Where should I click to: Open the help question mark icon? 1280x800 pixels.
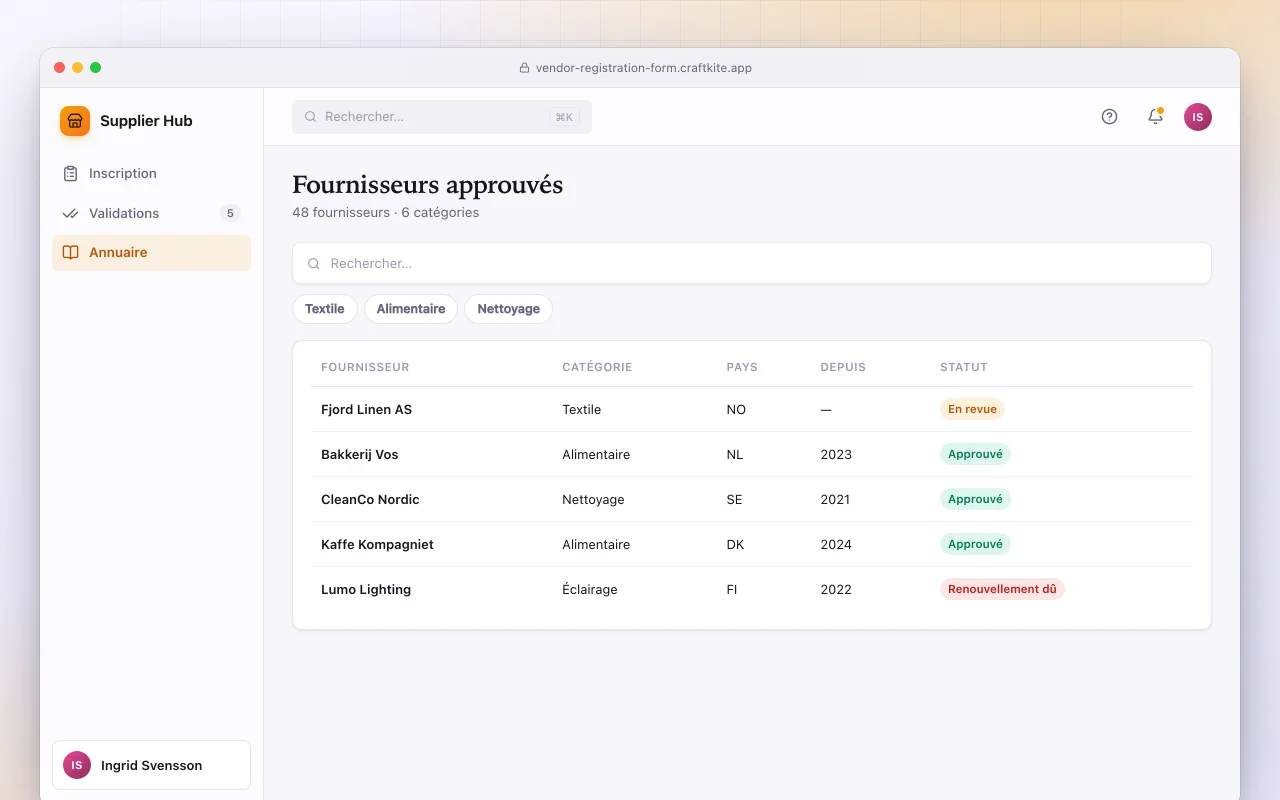click(x=1109, y=117)
